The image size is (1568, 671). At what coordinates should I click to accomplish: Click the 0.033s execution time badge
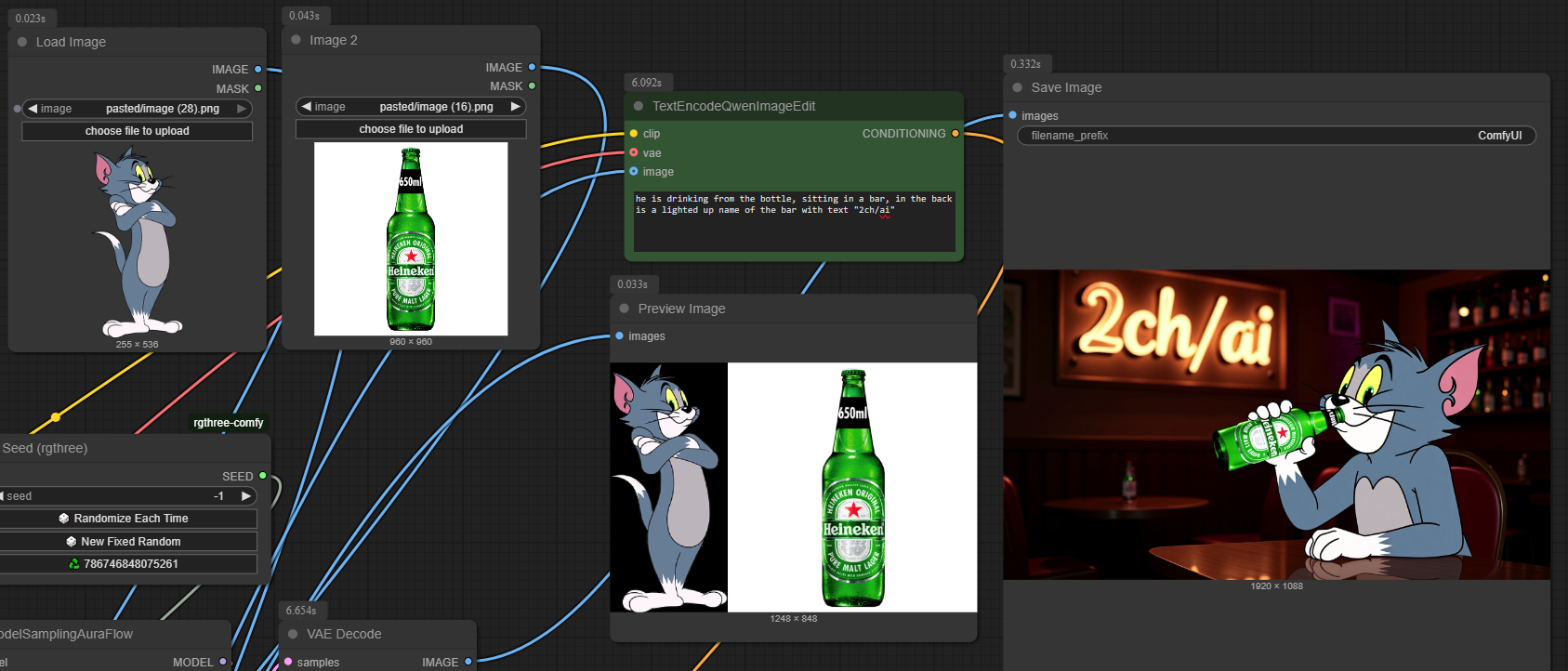point(633,284)
